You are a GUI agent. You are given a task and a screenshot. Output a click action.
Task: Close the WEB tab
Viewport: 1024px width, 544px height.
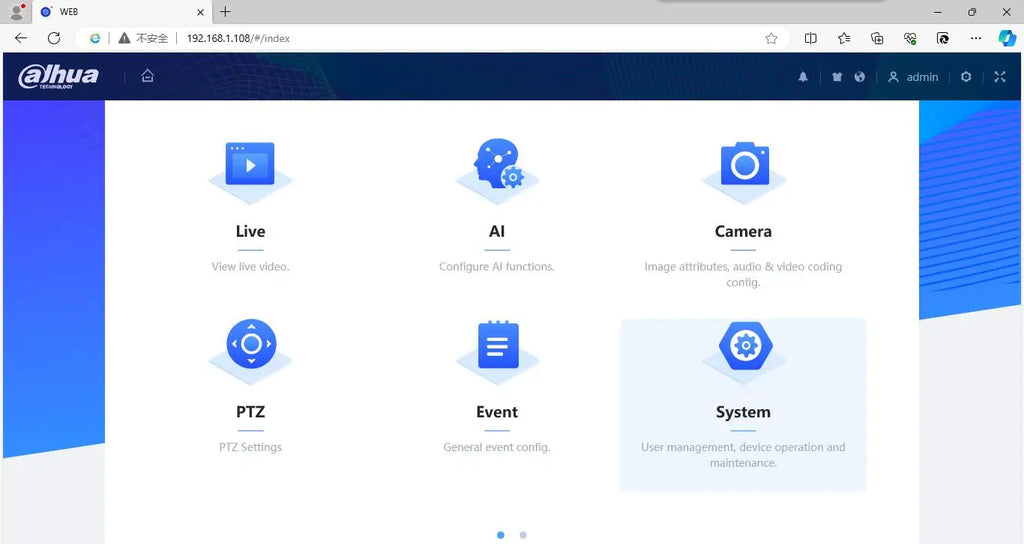coord(200,12)
